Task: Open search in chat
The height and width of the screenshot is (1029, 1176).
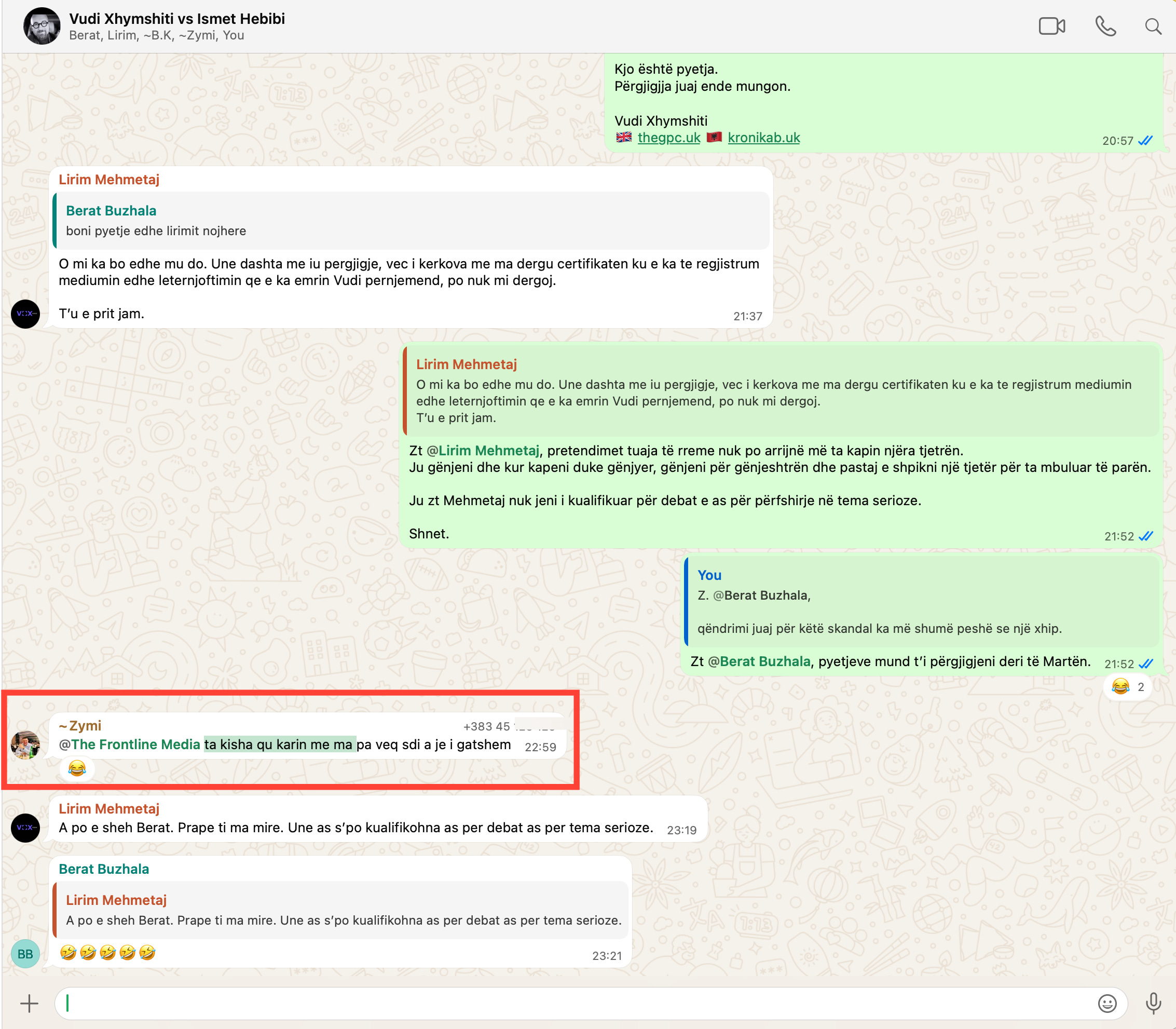Action: [x=1153, y=26]
